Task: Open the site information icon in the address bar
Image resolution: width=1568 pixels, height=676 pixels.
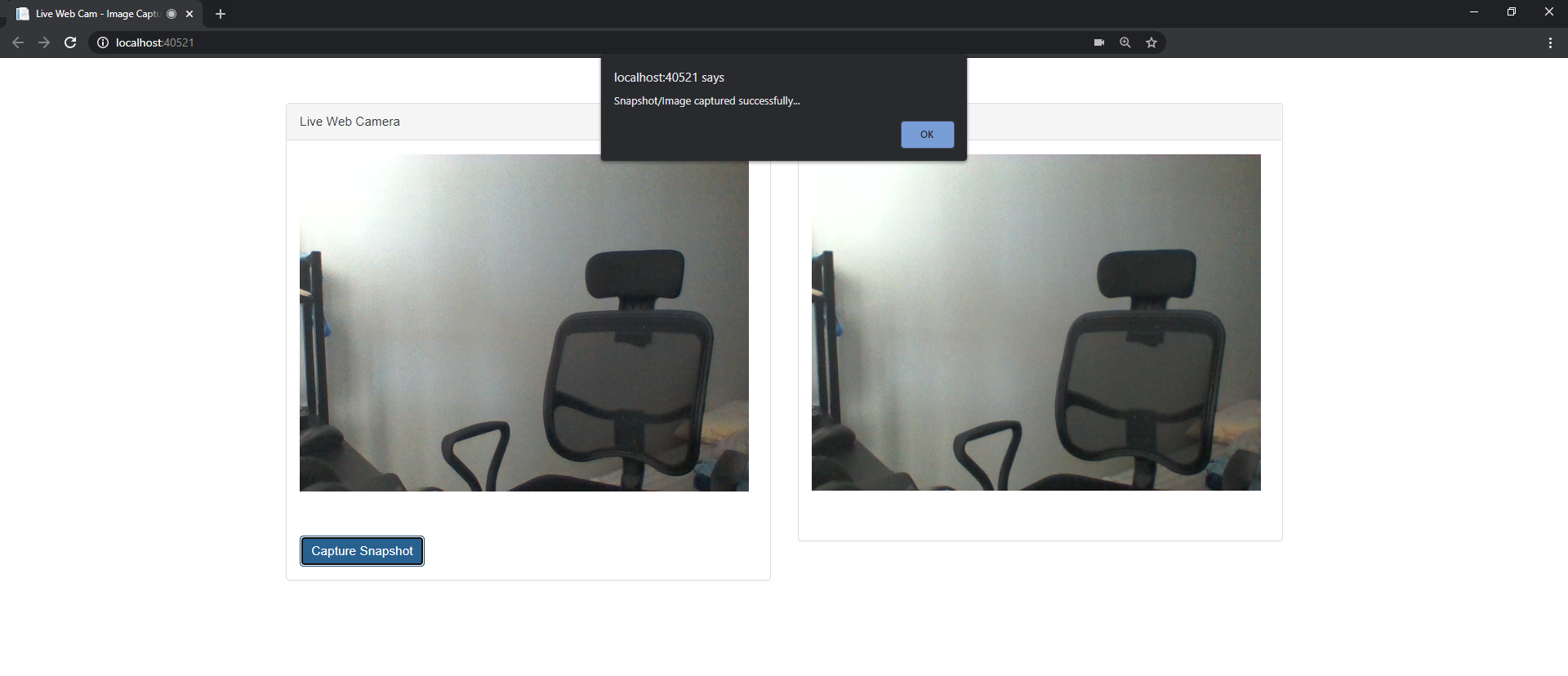Action: tap(103, 42)
